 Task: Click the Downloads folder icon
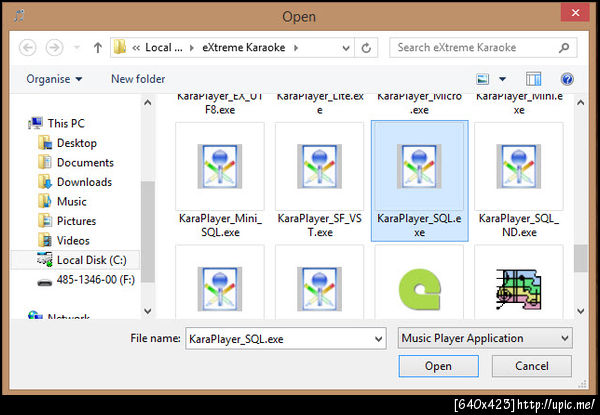click(x=45, y=182)
